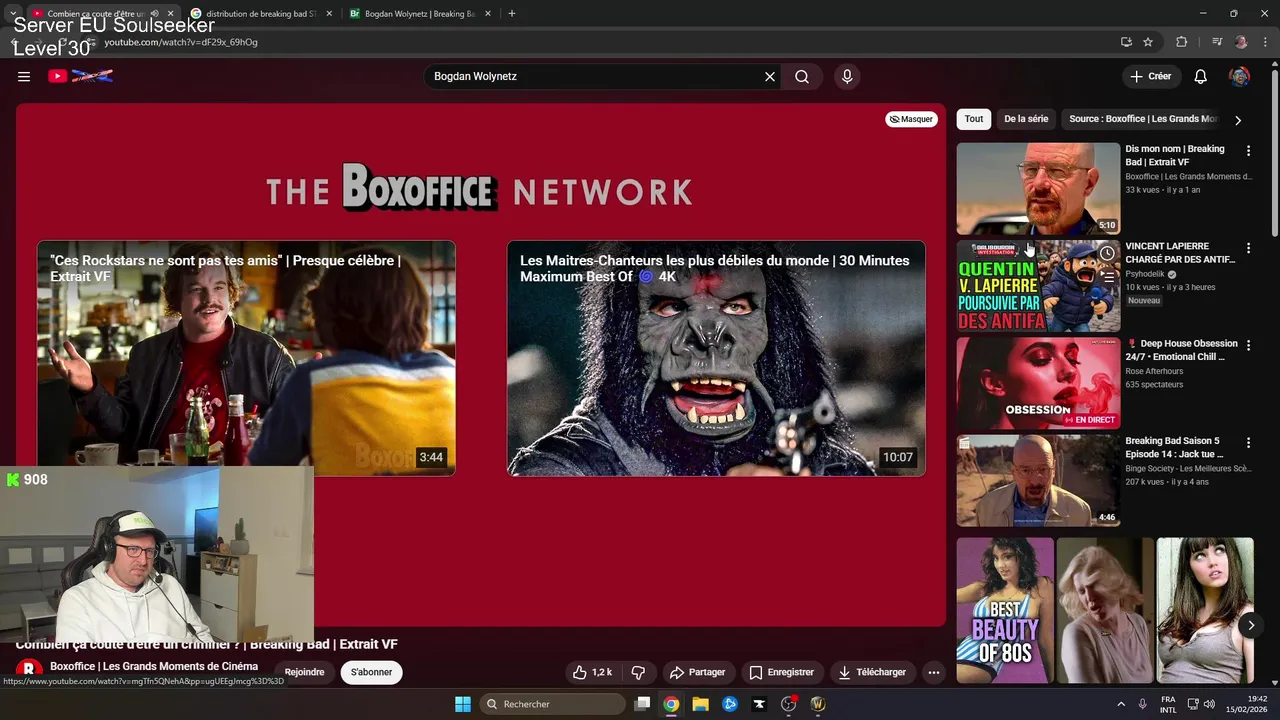Open the FRA INTL language switcher
This screenshot has height=720, width=1280.
1168,704
